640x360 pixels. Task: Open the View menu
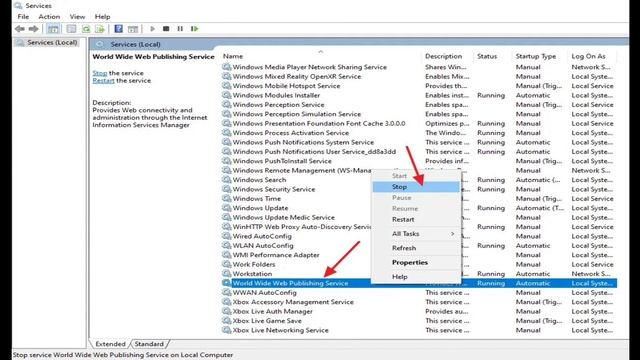pos(77,17)
